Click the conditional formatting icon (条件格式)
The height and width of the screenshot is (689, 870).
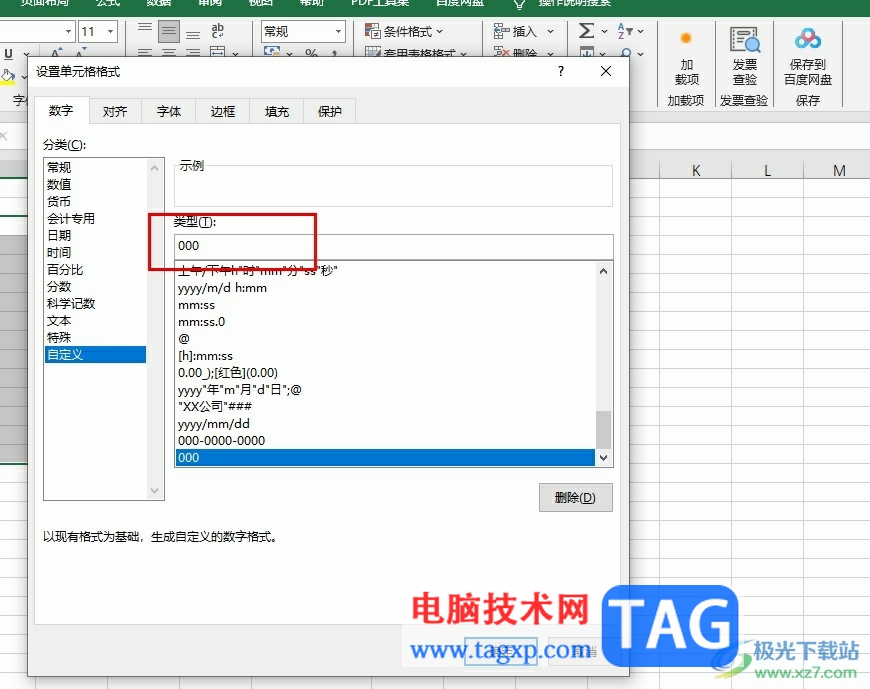(x=372, y=31)
